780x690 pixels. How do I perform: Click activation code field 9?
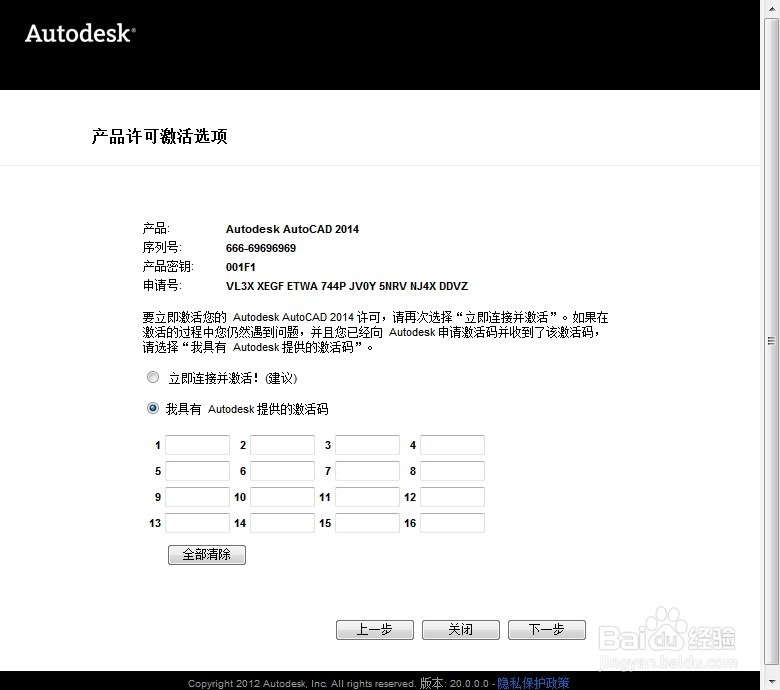click(197, 497)
